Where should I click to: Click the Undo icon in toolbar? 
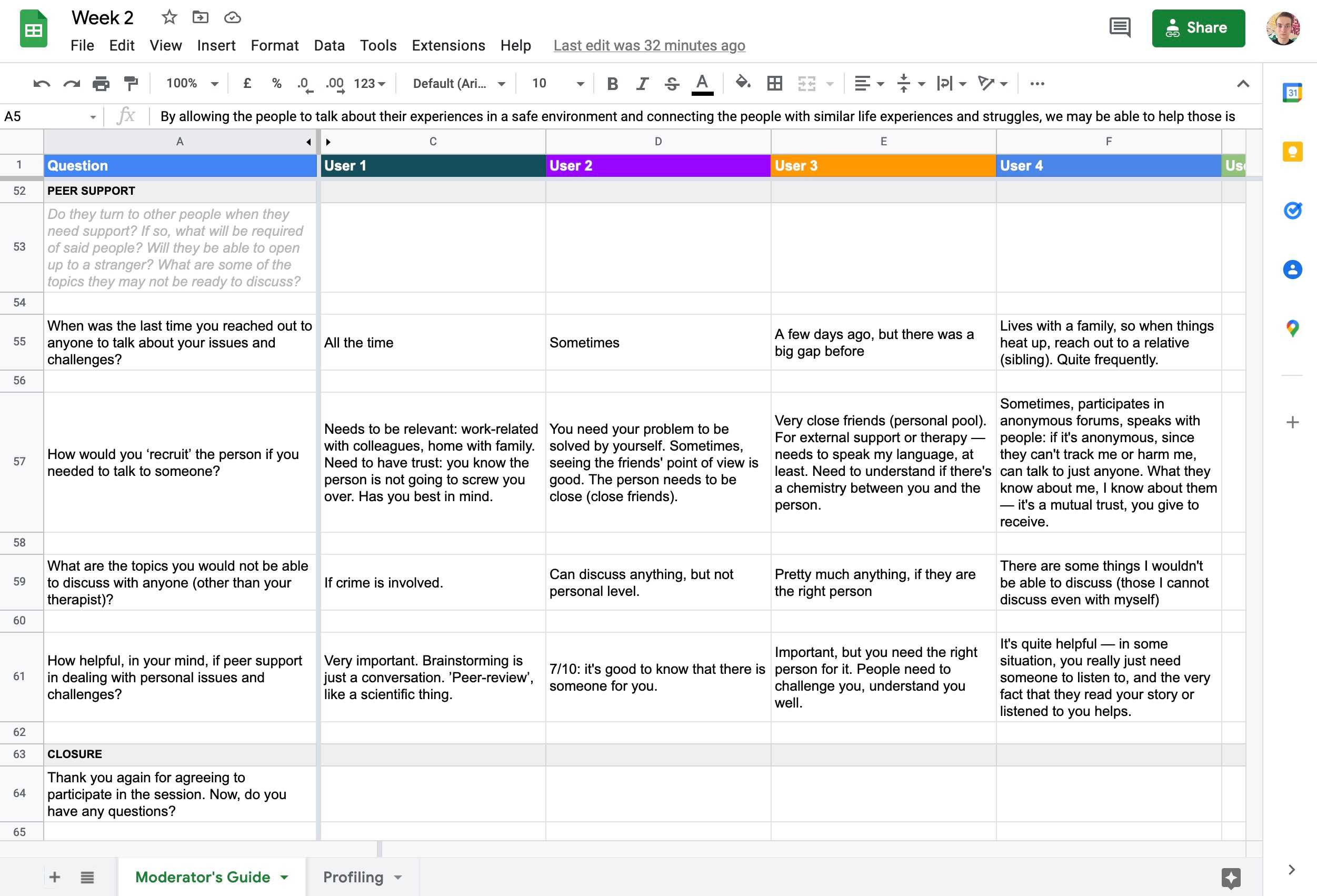click(42, 84)
